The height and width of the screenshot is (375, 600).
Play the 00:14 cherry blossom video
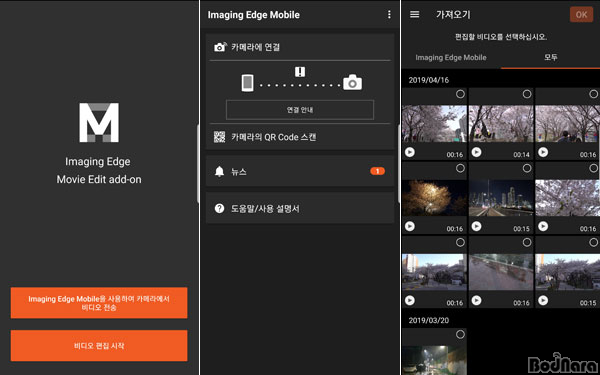[x=476, y=152]
